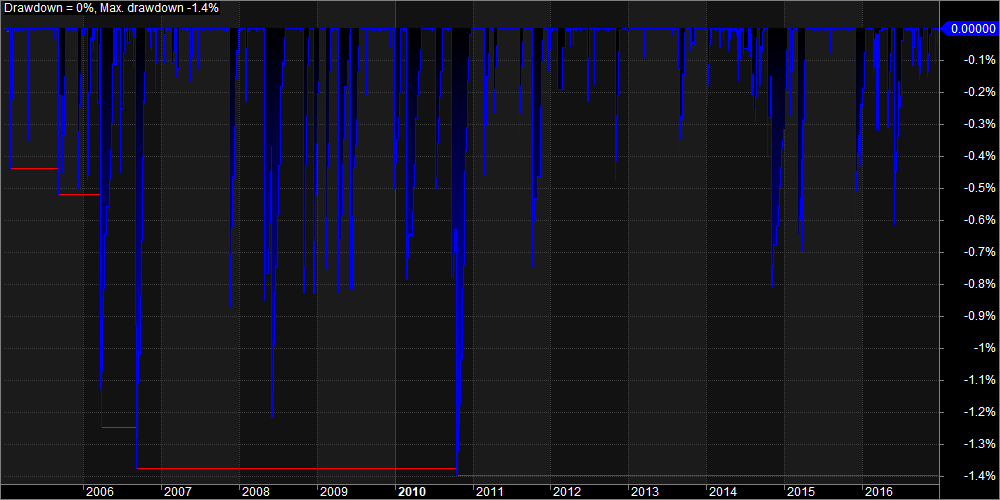This screenshot has height=500, width=1000.
Task: Select the bold 2010 year label
Action: [411, 492]
